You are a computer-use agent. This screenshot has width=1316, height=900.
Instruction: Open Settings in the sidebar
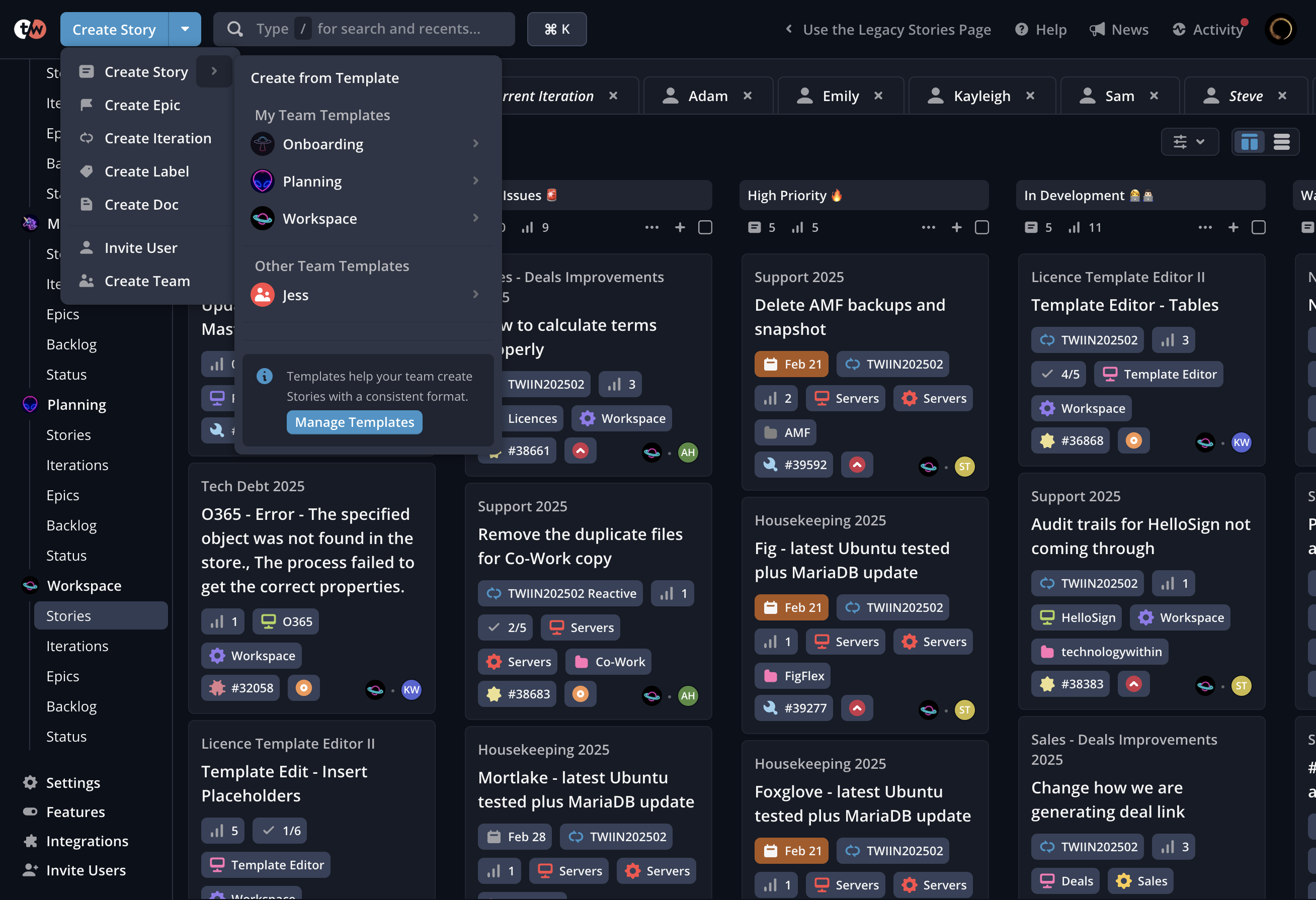(x=61, y=782)
